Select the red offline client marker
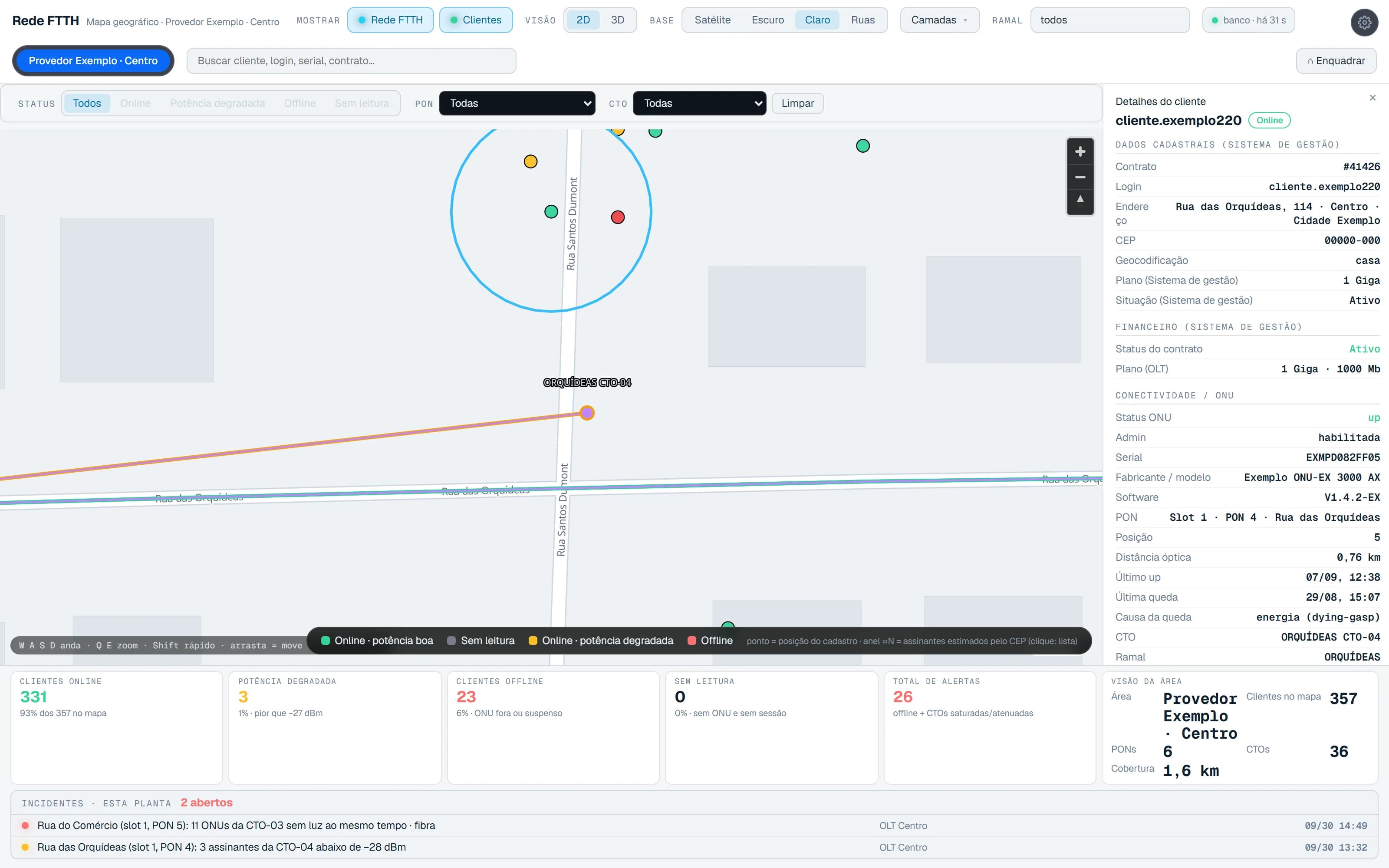 point(618,217)
